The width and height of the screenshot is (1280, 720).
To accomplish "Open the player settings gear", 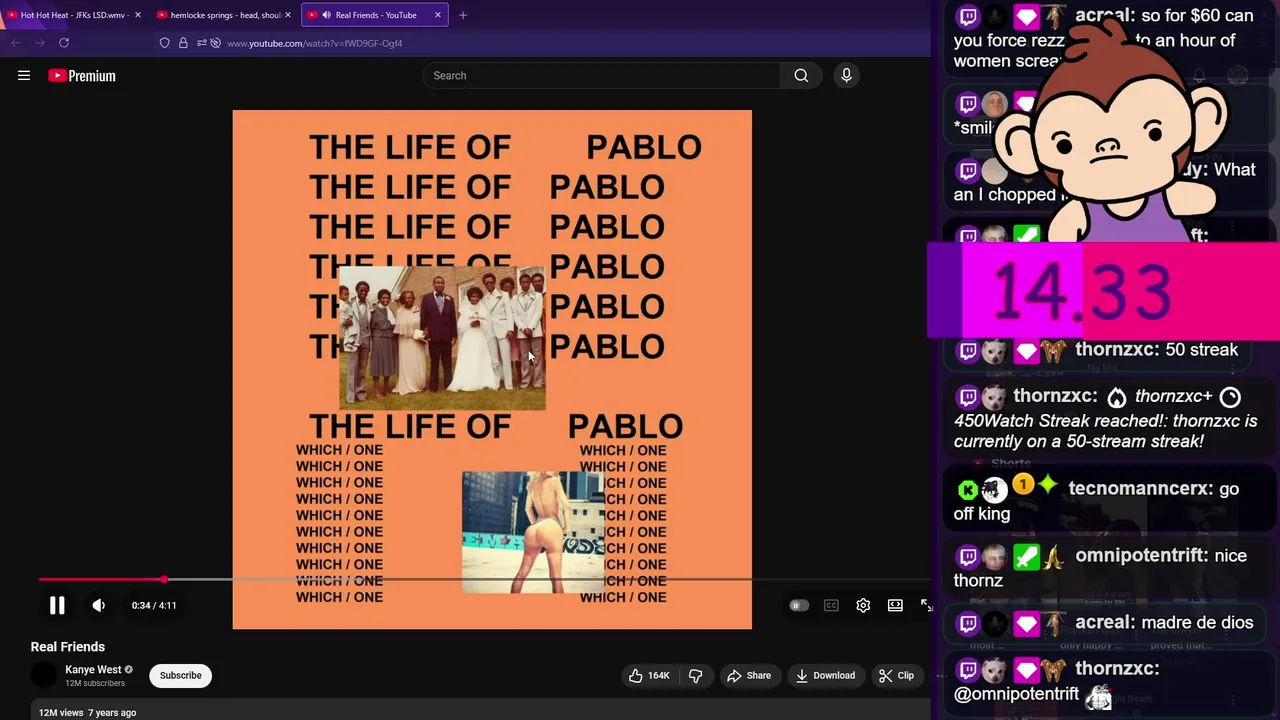I will 863,605.
